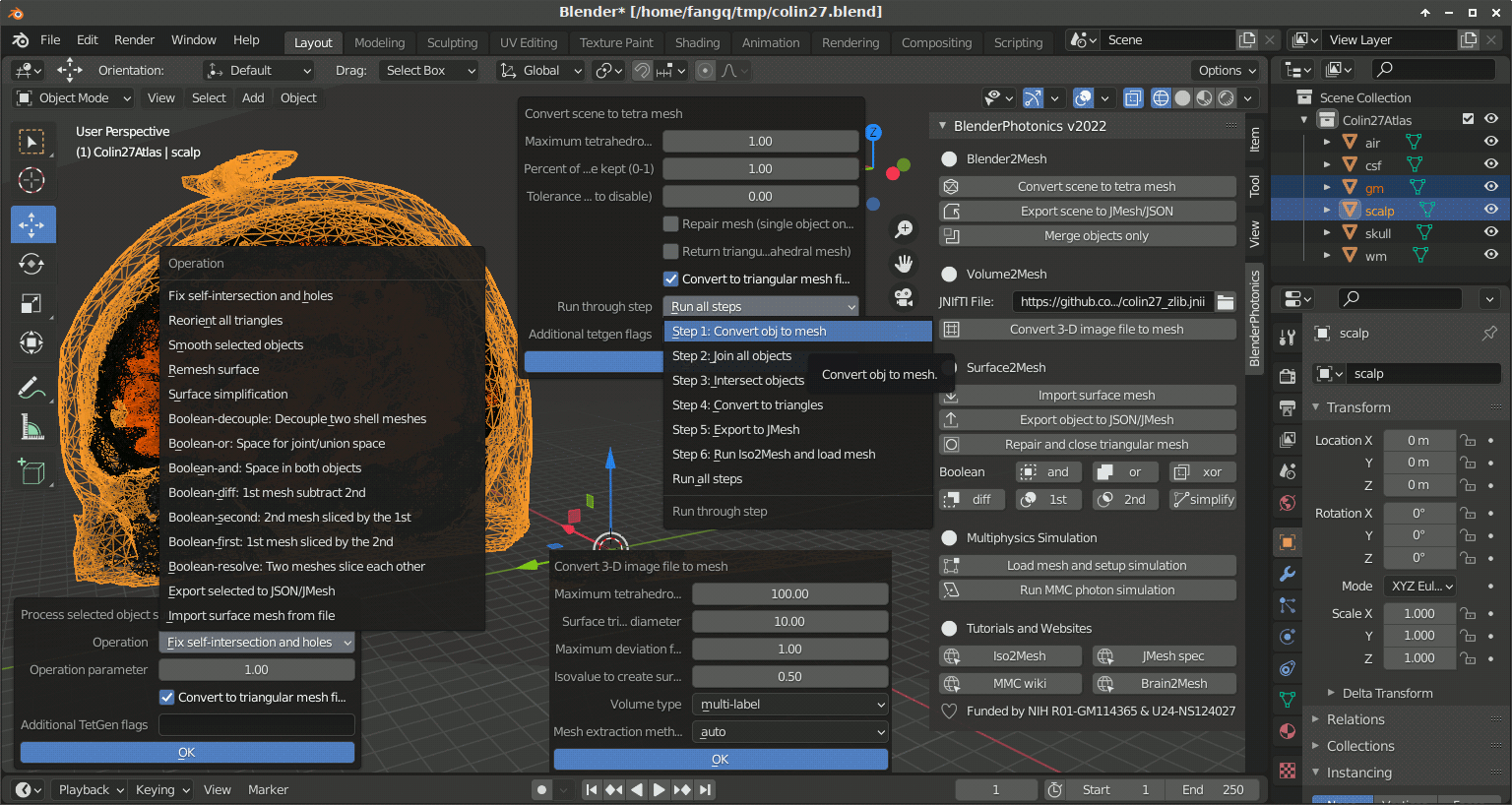
Task: Open the Material properties tab icon
Action: tap(1288, 731)
